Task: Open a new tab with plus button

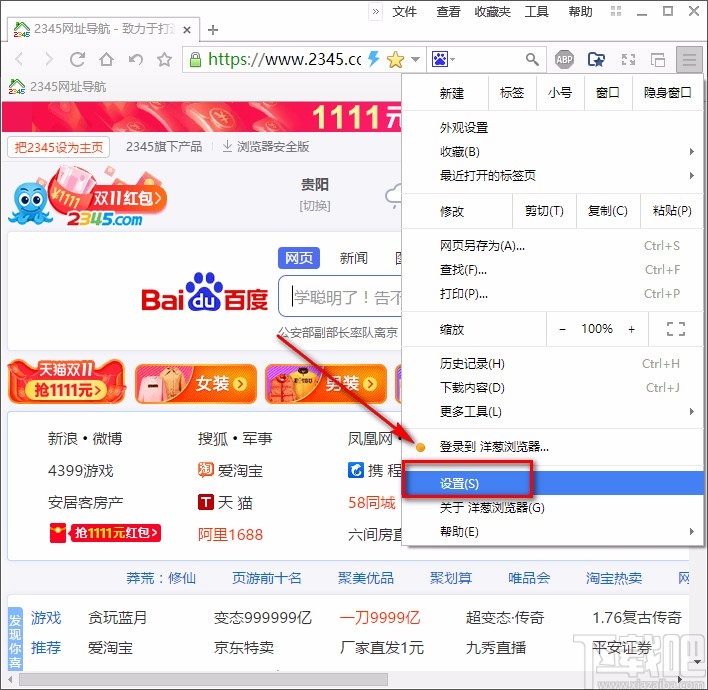Action: [213, 30]
